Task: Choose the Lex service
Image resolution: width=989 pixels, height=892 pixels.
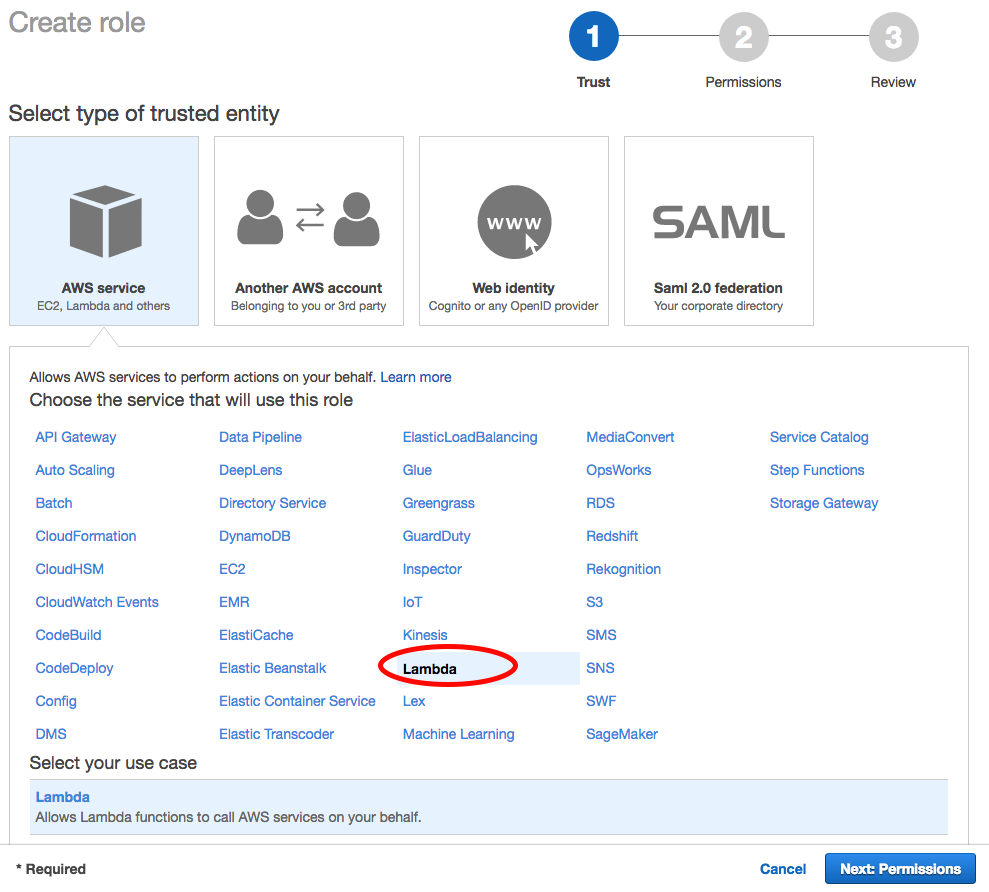Action: pyautogui.click(x=414, y=701)
